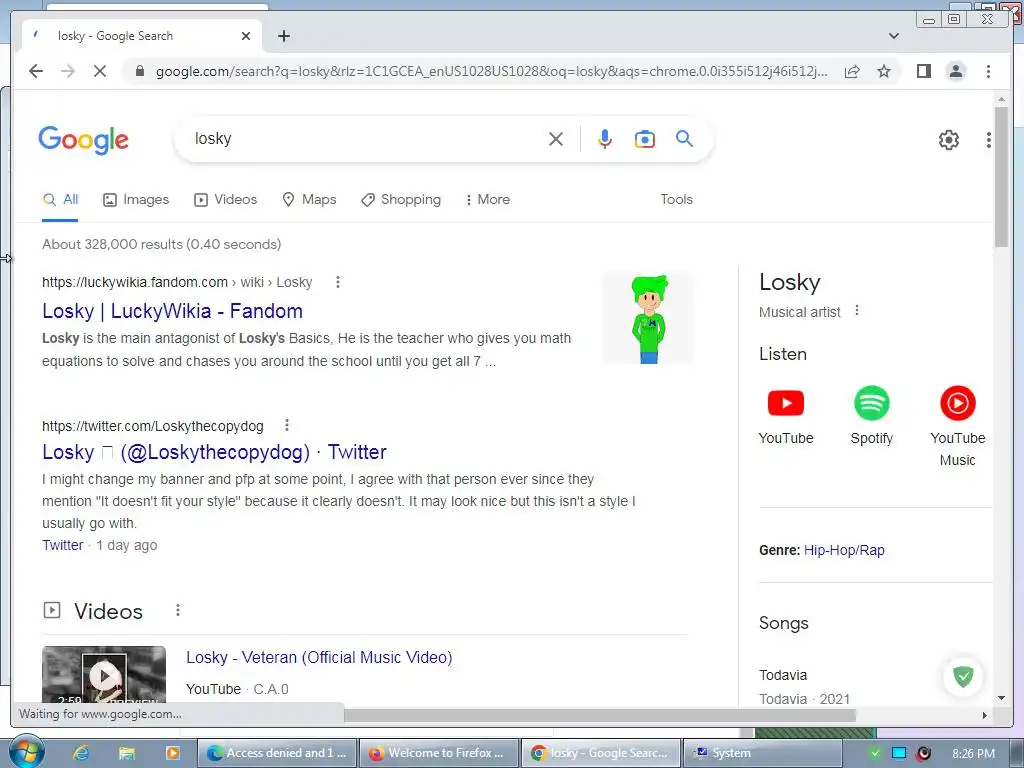Click the losky search input field
Viewport: 1024px width, 768px height.
pyautogui.click(x=366, y=138)
